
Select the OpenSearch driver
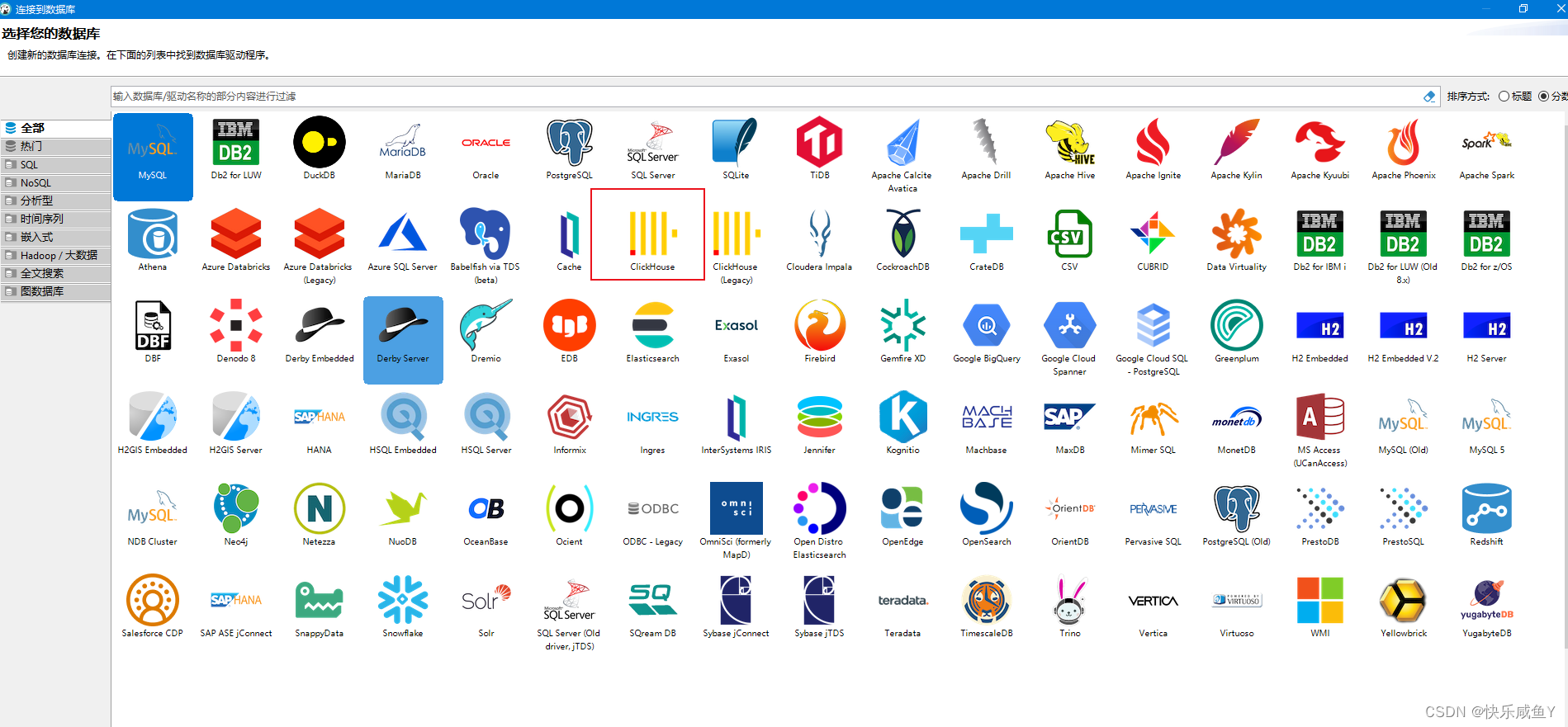click(x=987, y=516)
